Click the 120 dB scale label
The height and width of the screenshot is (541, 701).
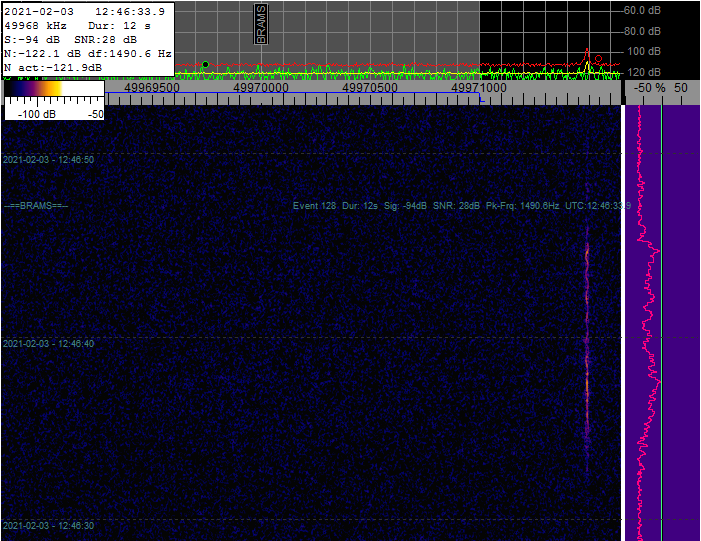pos(644,72)
